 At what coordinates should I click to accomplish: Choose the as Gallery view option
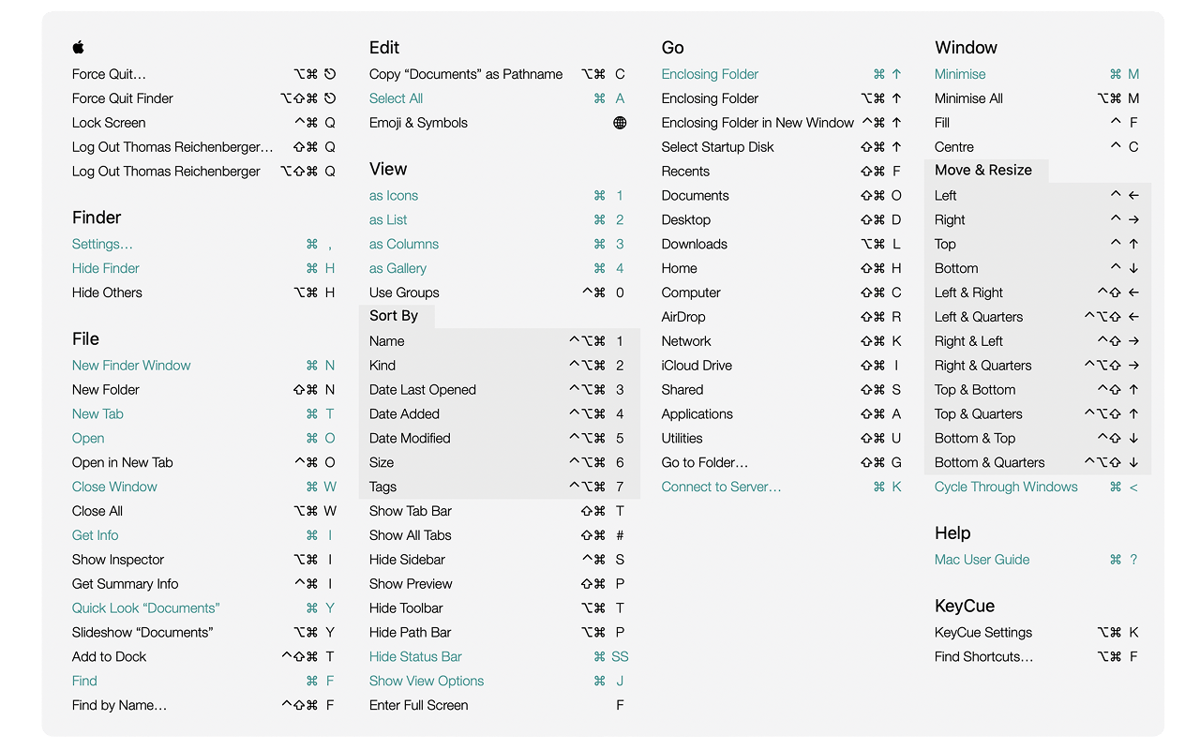pos(398,268)
